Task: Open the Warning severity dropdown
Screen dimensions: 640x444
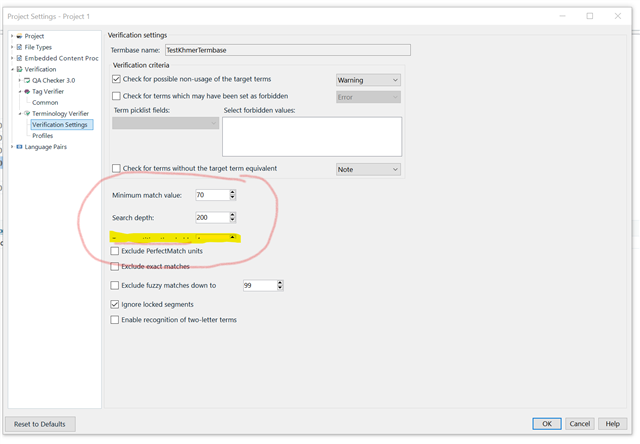Action: (368, 80)
